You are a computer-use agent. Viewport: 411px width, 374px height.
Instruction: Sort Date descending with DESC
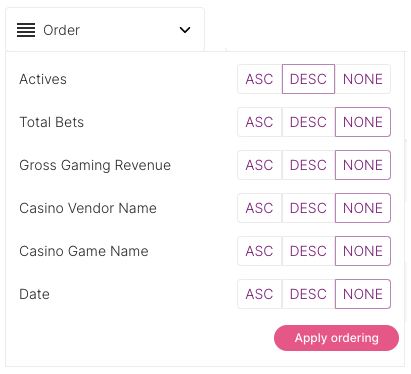coord(308,294)
